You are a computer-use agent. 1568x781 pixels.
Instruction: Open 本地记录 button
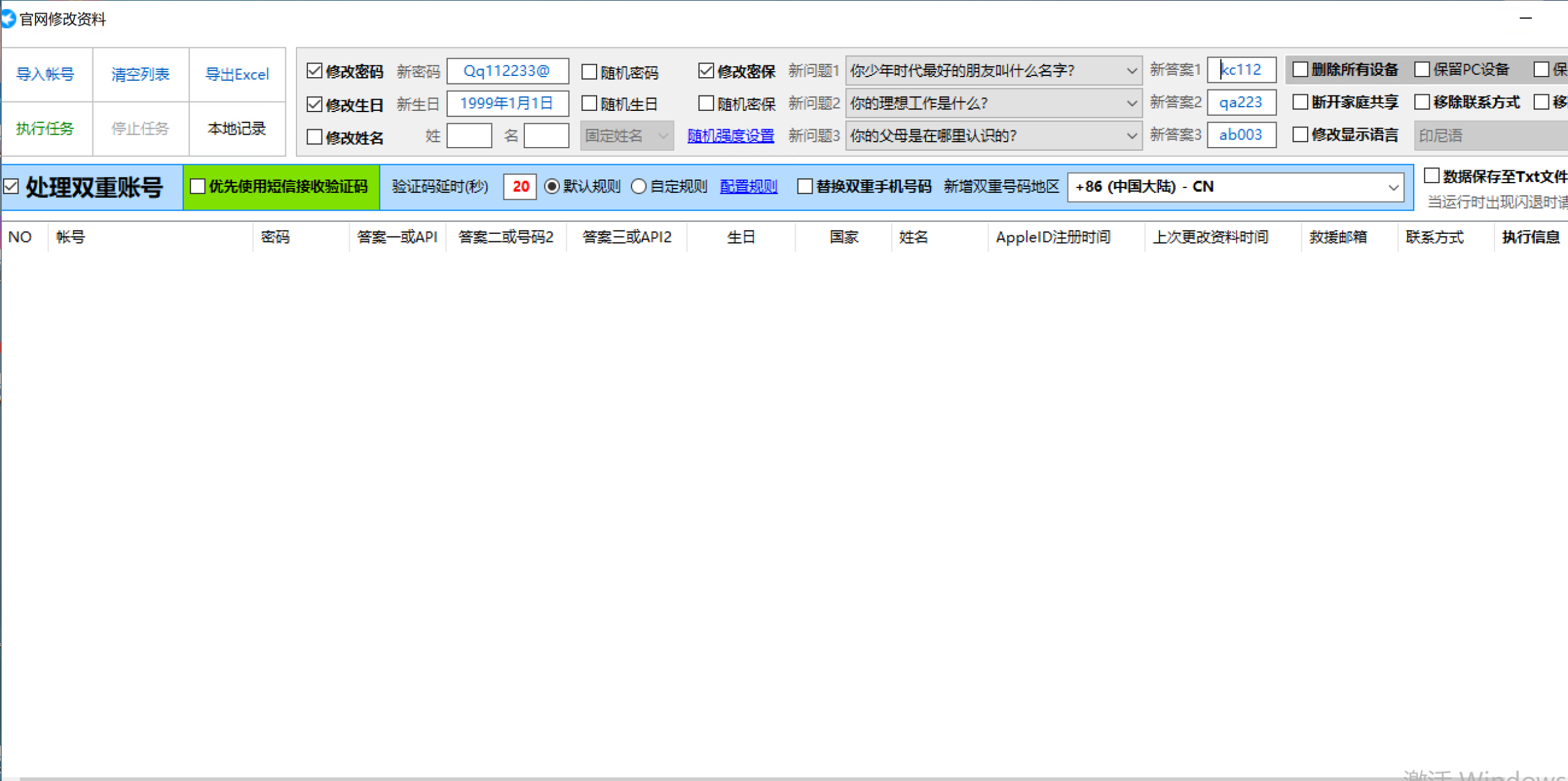pos(237,129)
